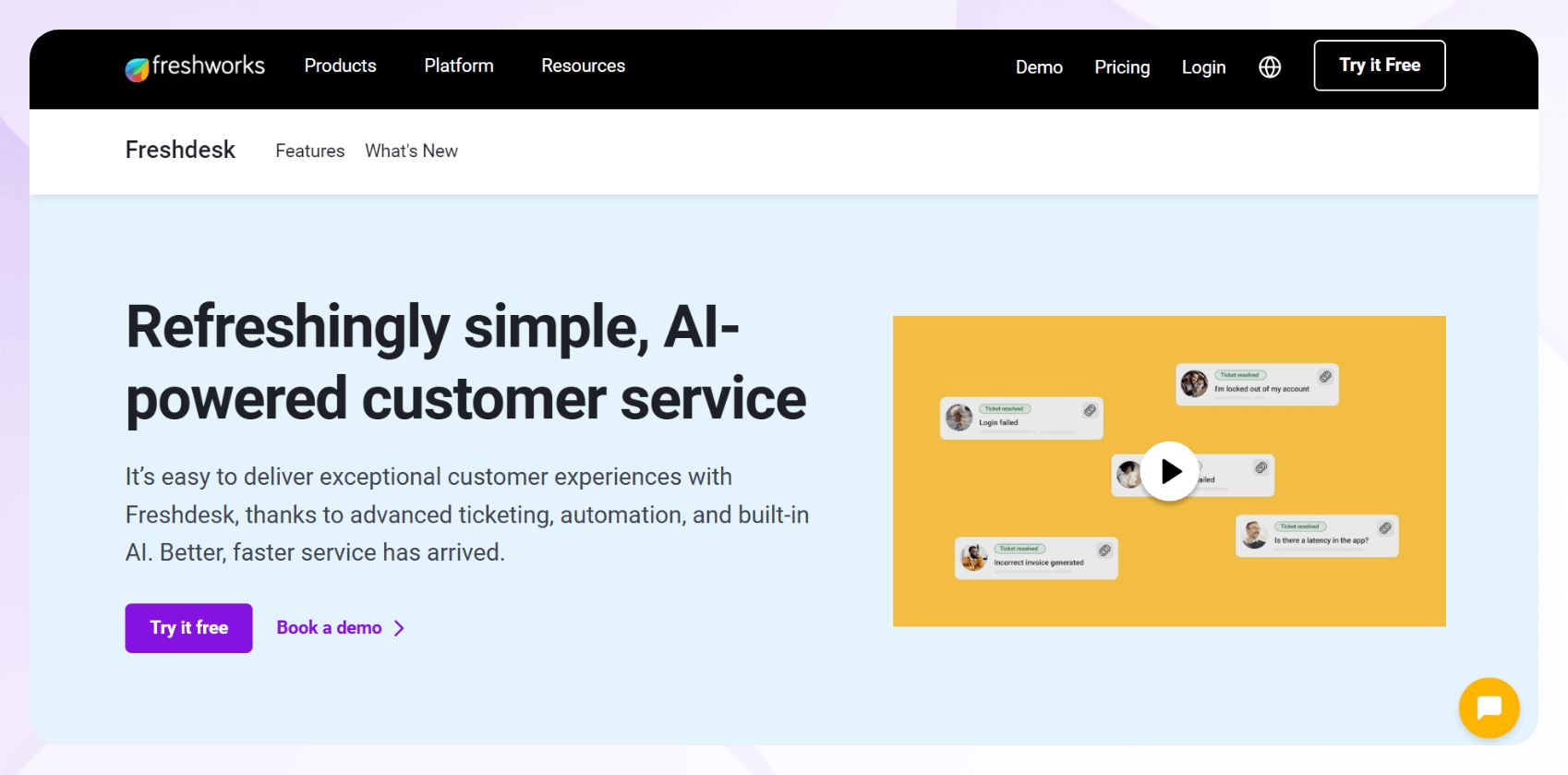The image size is (1568, 775).
Task: Go to the Demo page
Action: [x=1039, y=67]
